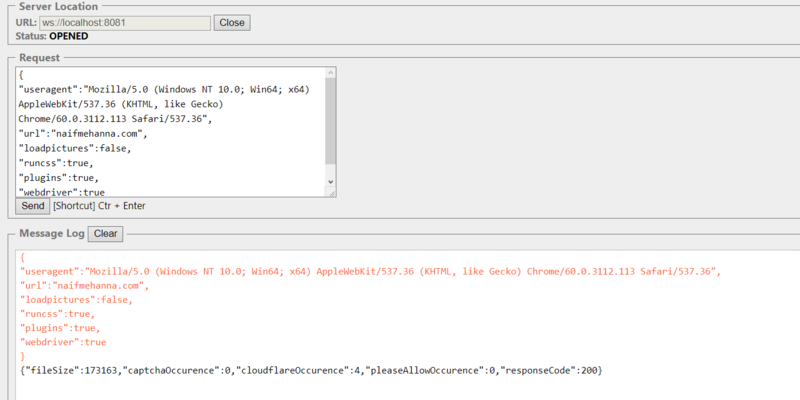The width and height of the screenshot is (800, 400).
Task: Place cursor on "plugins":true line in Request
Action: click(62, 177)
